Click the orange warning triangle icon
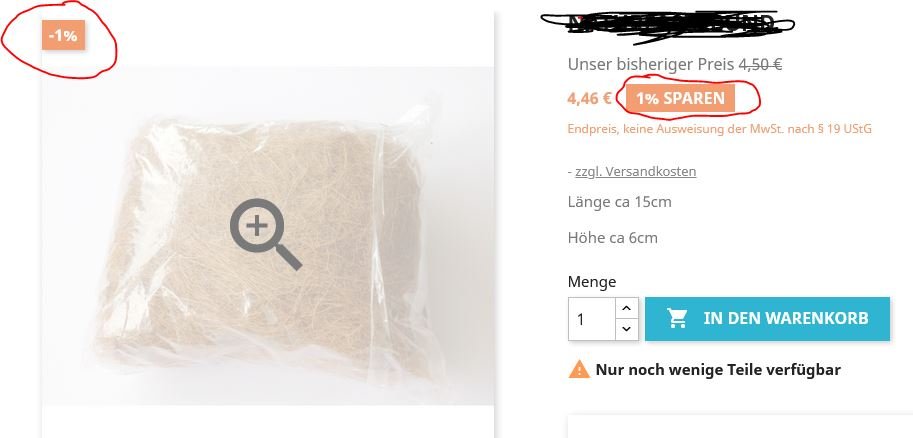The image size is (913, 438). click(x=579, y=369)
